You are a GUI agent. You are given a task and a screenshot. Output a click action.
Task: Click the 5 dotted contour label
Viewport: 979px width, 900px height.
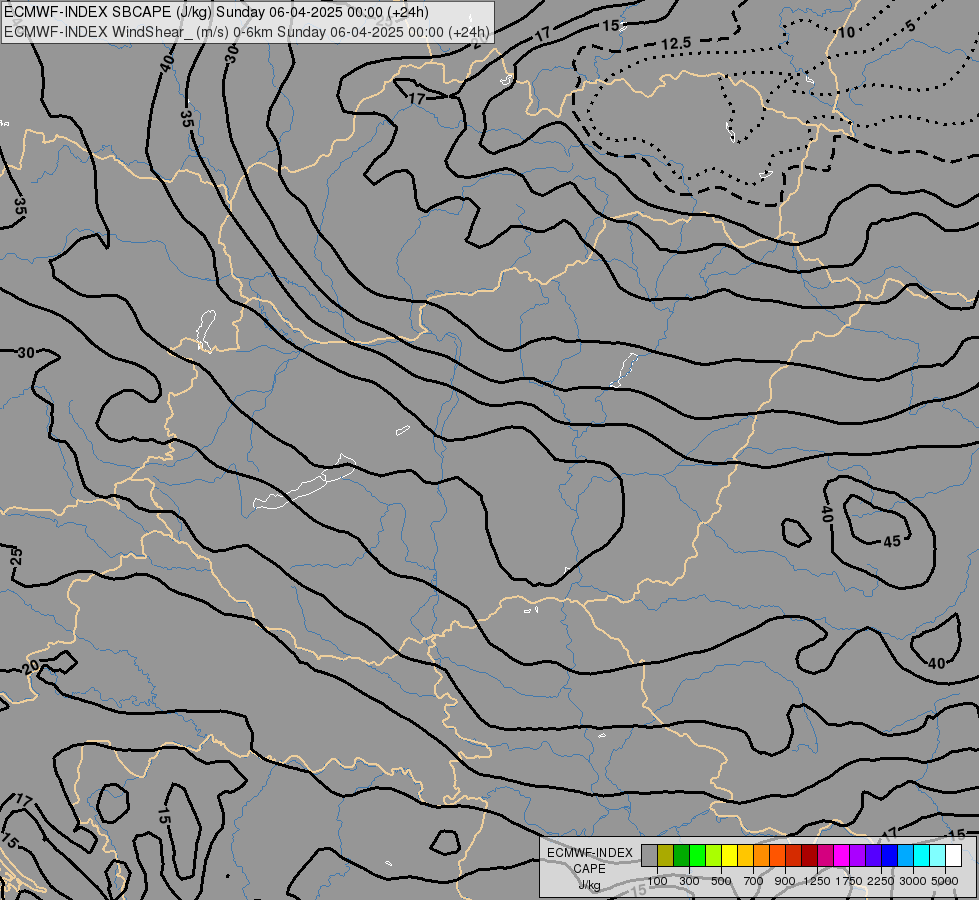910,26
